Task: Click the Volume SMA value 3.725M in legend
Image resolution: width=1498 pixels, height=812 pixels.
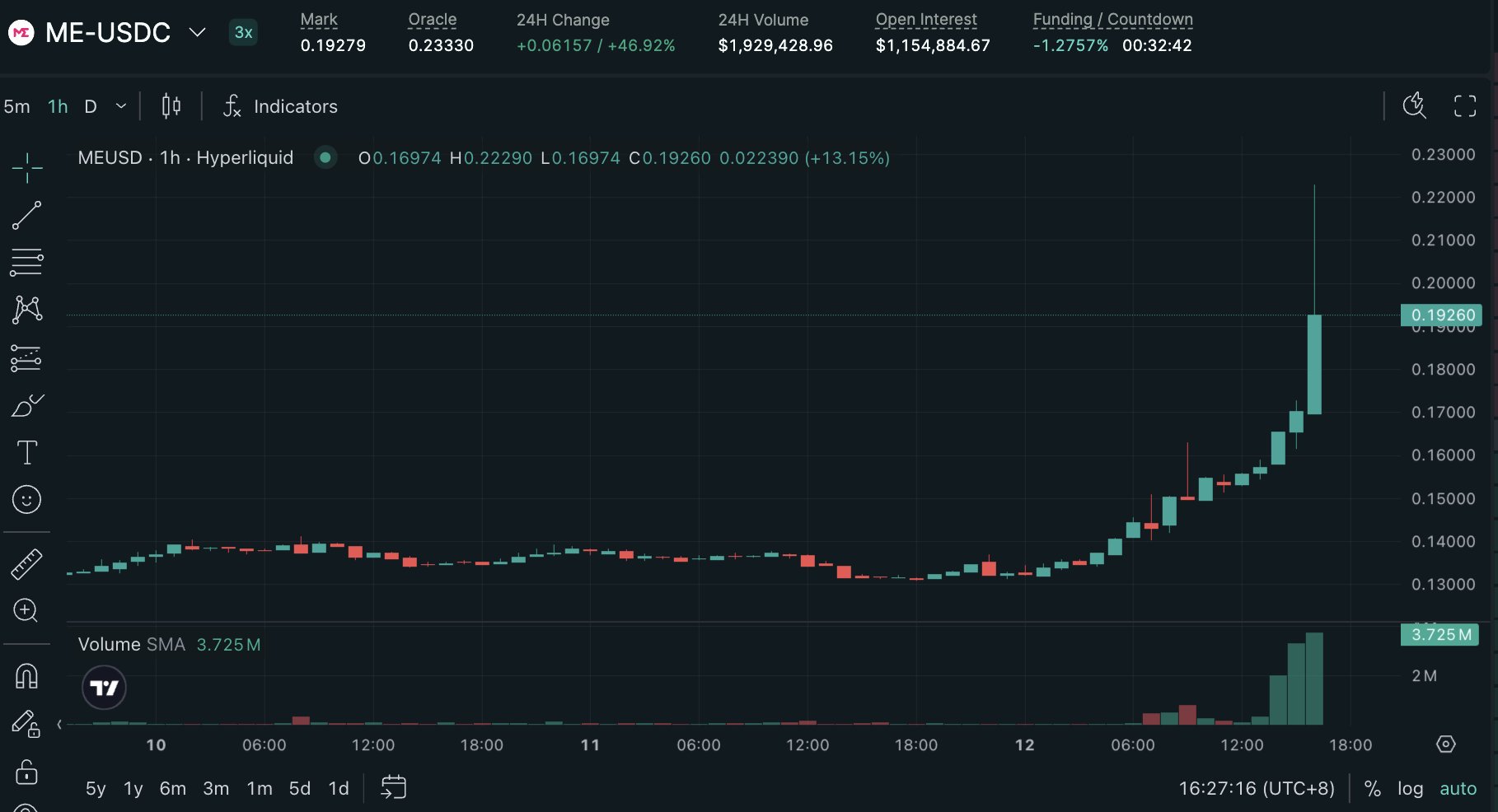Action: click(228, 645)
